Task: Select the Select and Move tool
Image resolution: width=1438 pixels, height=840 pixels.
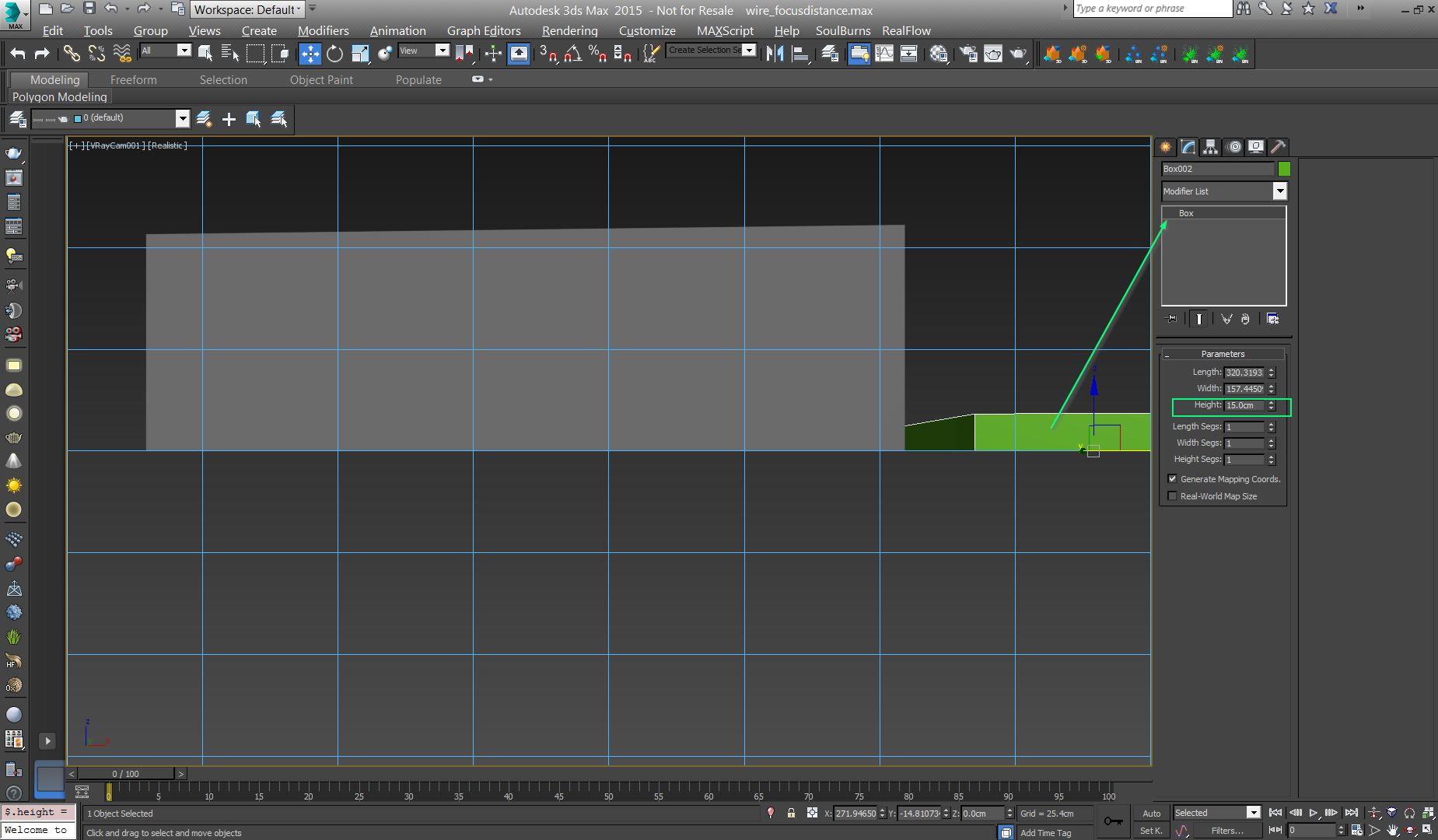Action: tap(310, 54)
